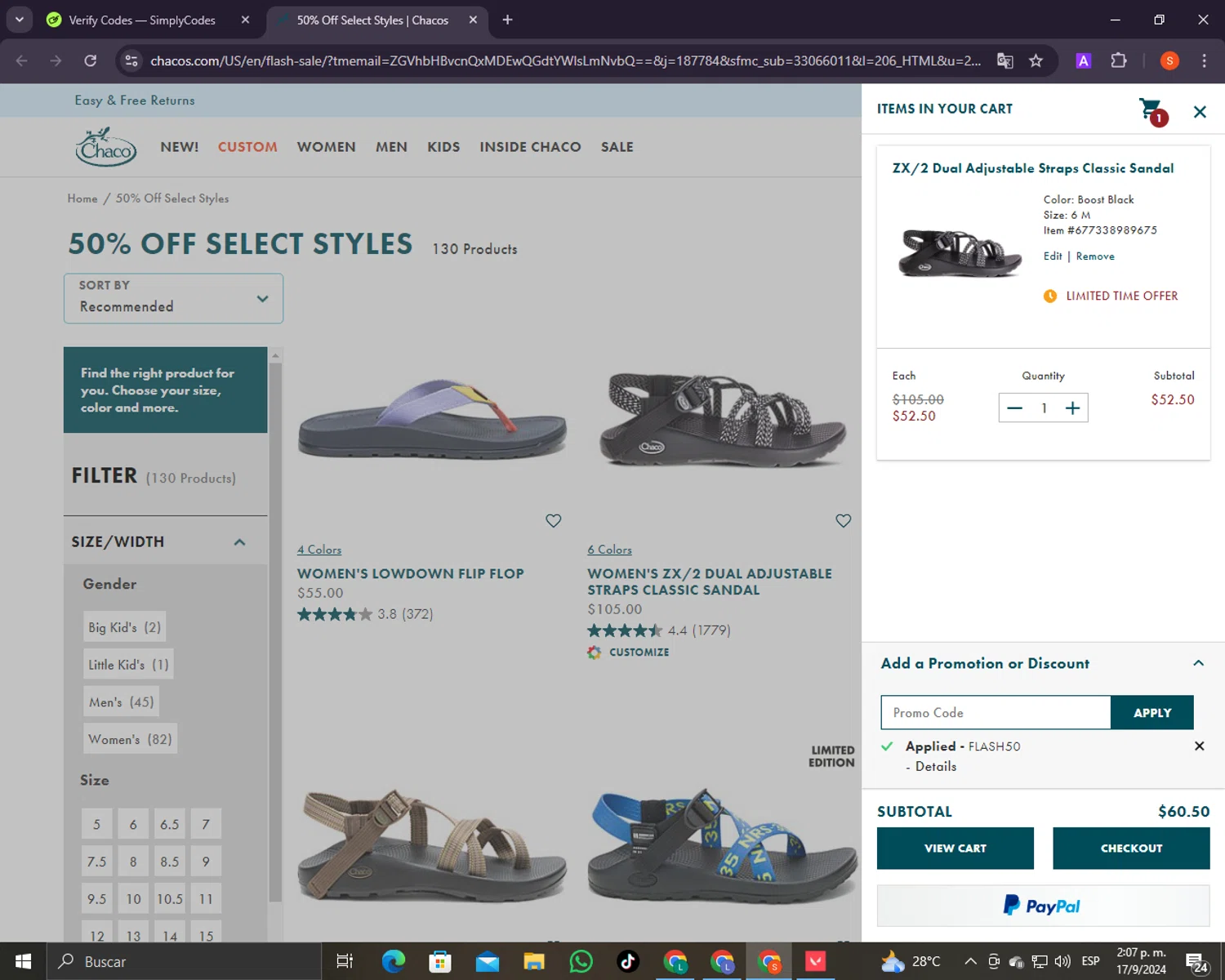Select size 9 filter

point(206,862)
